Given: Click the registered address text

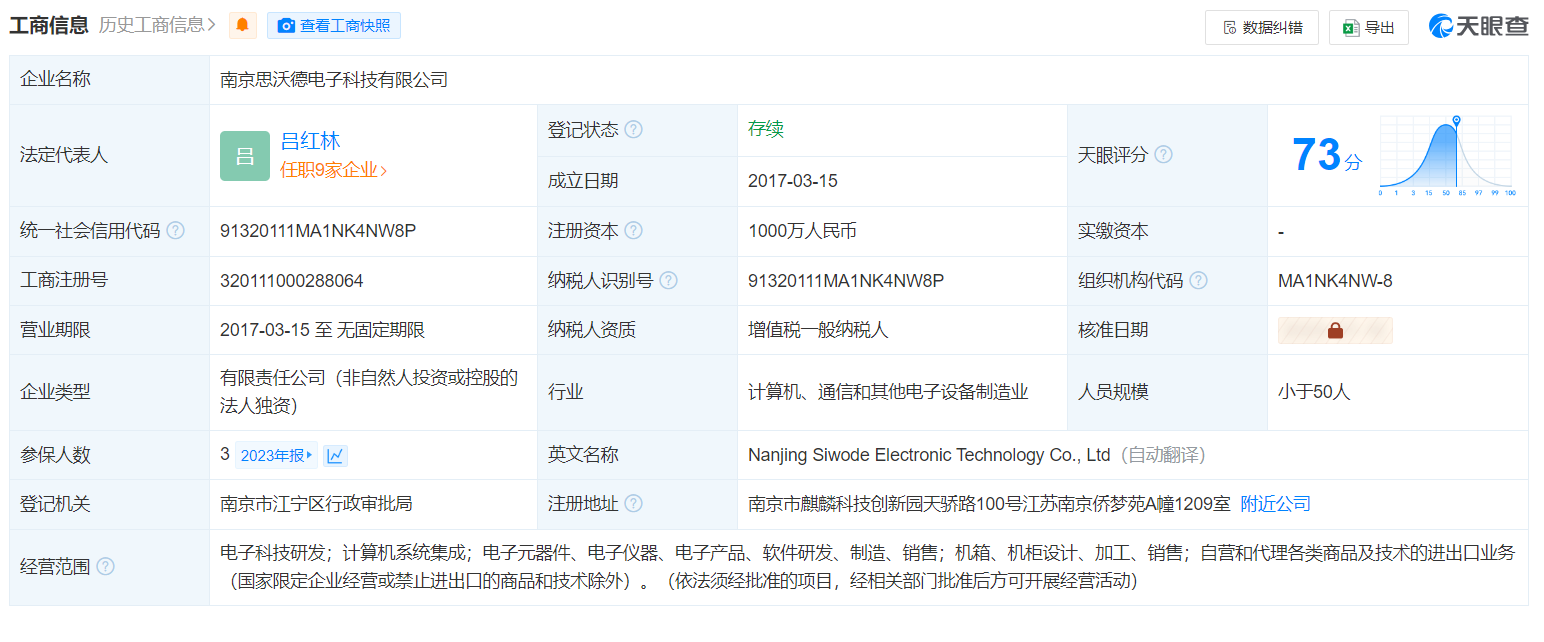Looking at the screenshot, I should [989, 504].
